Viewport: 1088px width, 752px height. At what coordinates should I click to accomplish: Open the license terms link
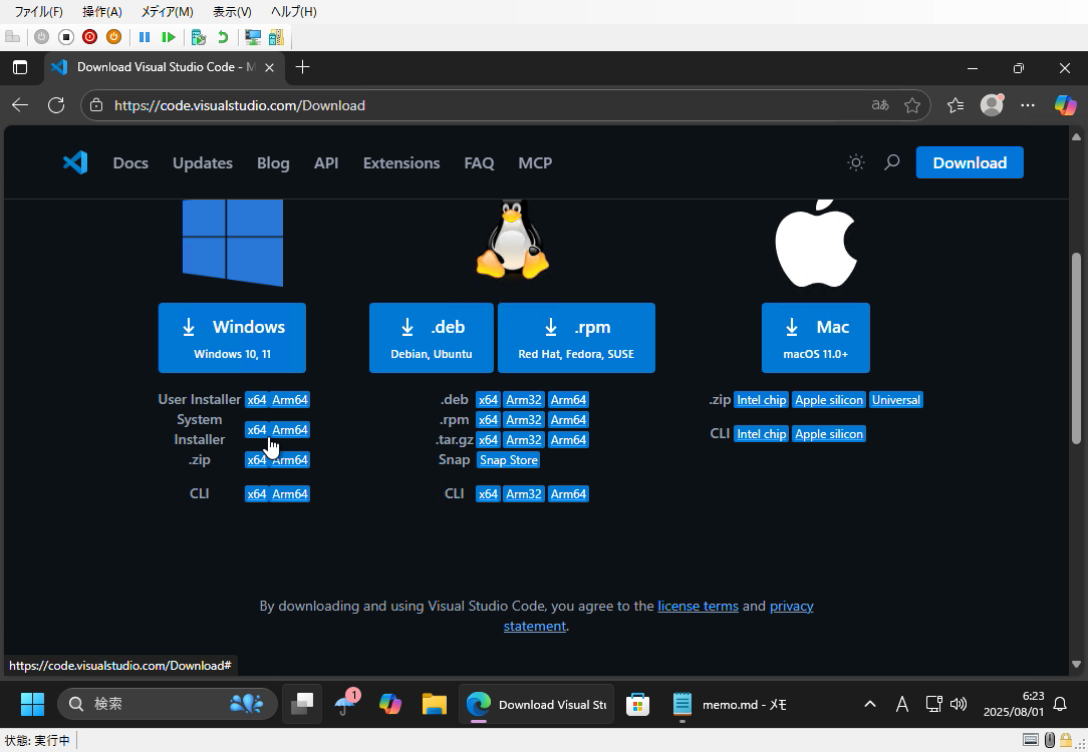coord(697,606)
